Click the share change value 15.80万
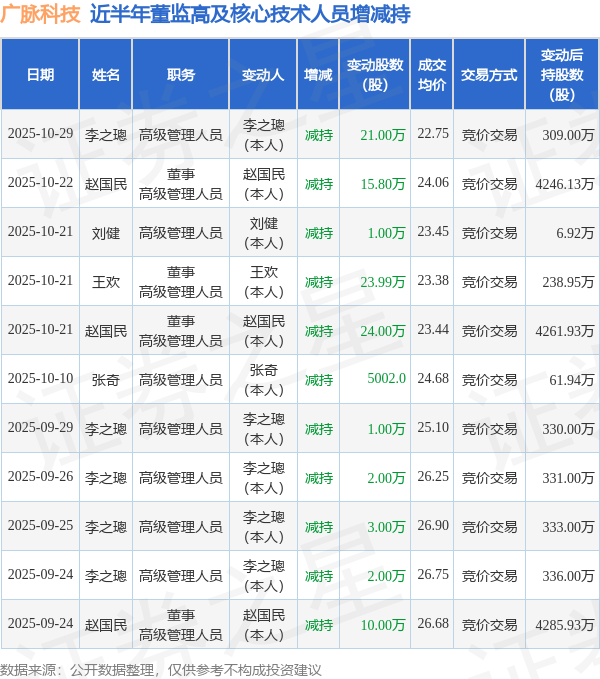This screenshot has height=679, width=600. pos(383,184)
